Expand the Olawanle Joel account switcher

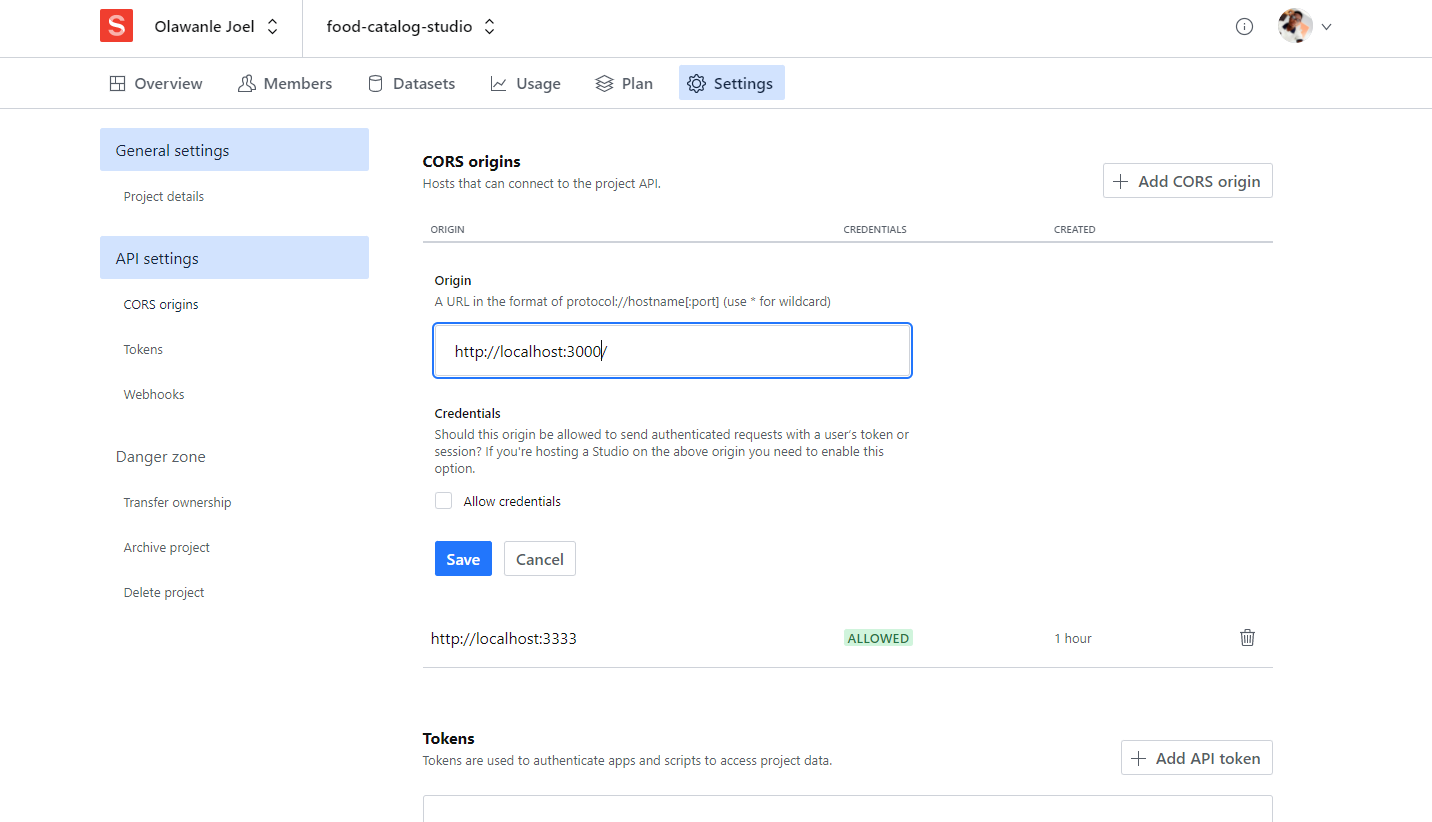pyautogui.click(x=215, y=26)
